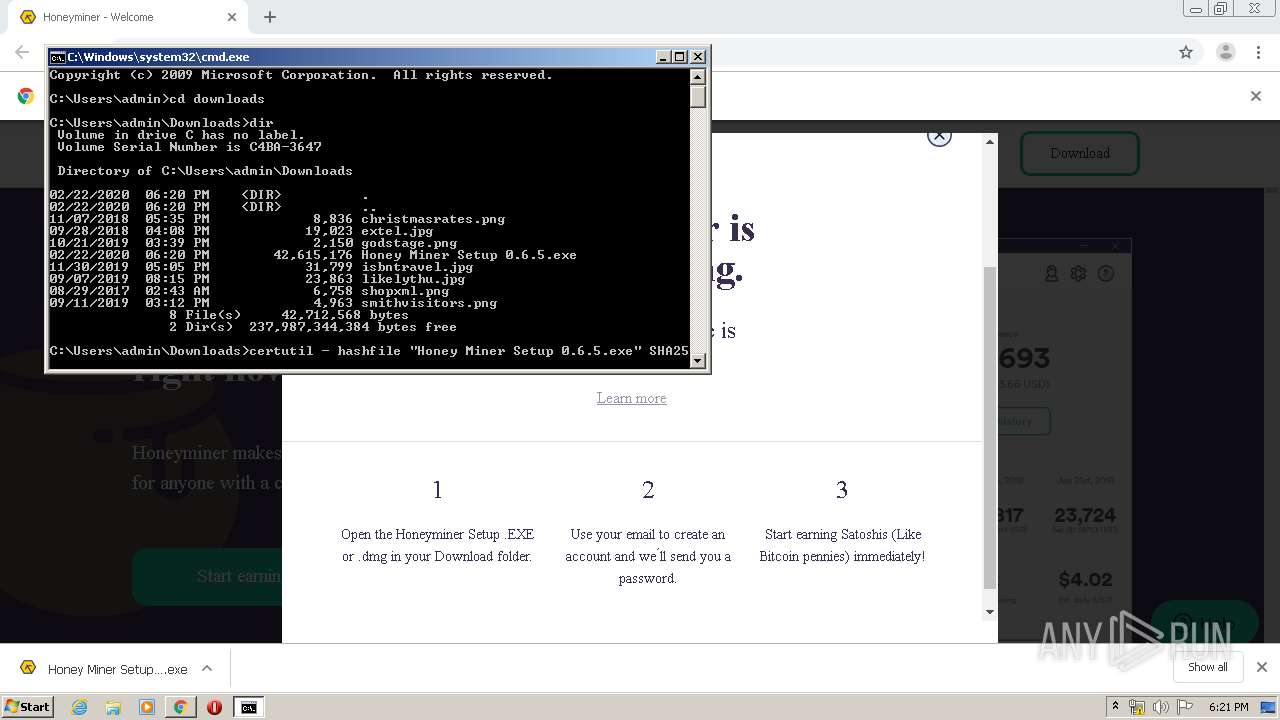The width and height of the screenshot is (1280, 720).
Task: Open new Chrome tab with plus button
Action: point(270,17)
